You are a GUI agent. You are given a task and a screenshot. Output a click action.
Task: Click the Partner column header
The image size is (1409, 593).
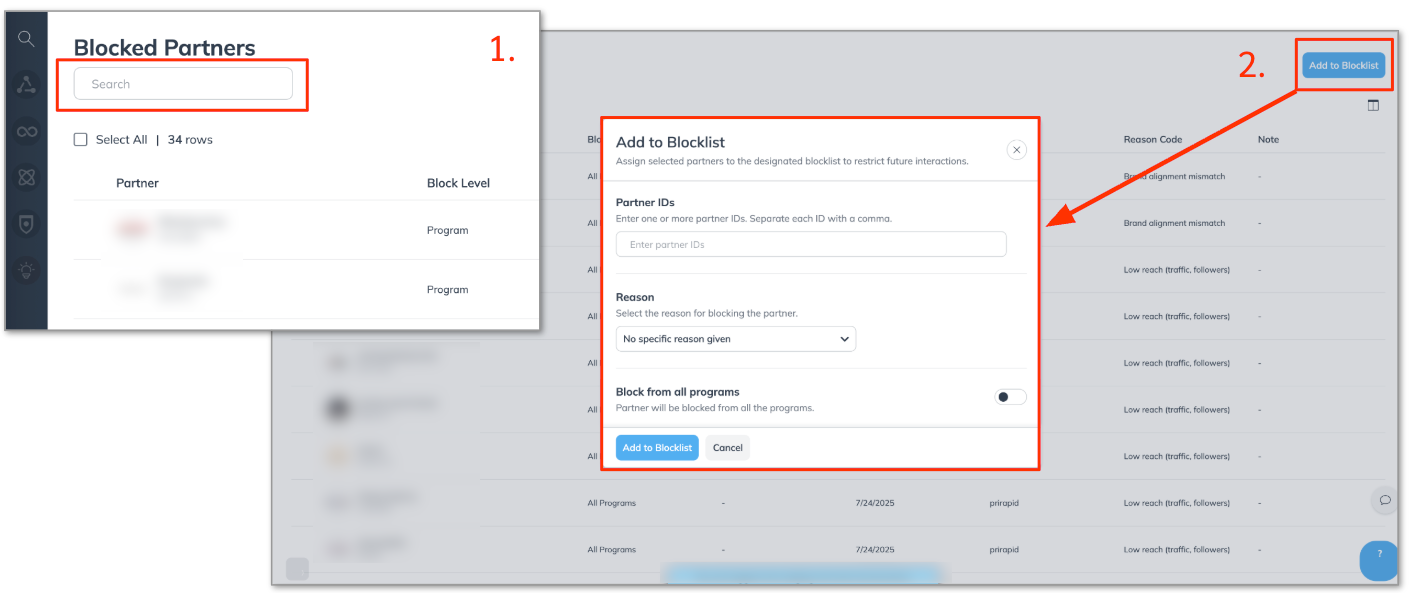(137, 183)
